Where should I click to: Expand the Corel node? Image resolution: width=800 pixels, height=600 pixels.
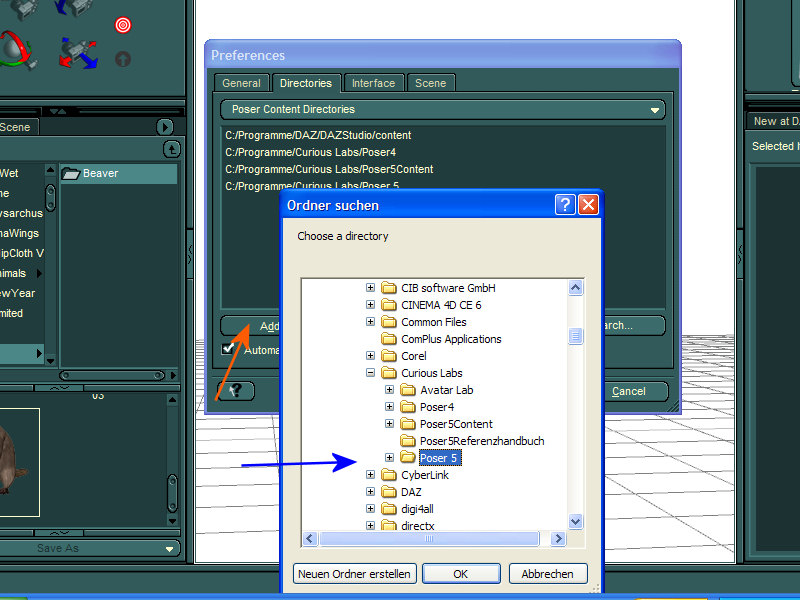tap(370, 356)
